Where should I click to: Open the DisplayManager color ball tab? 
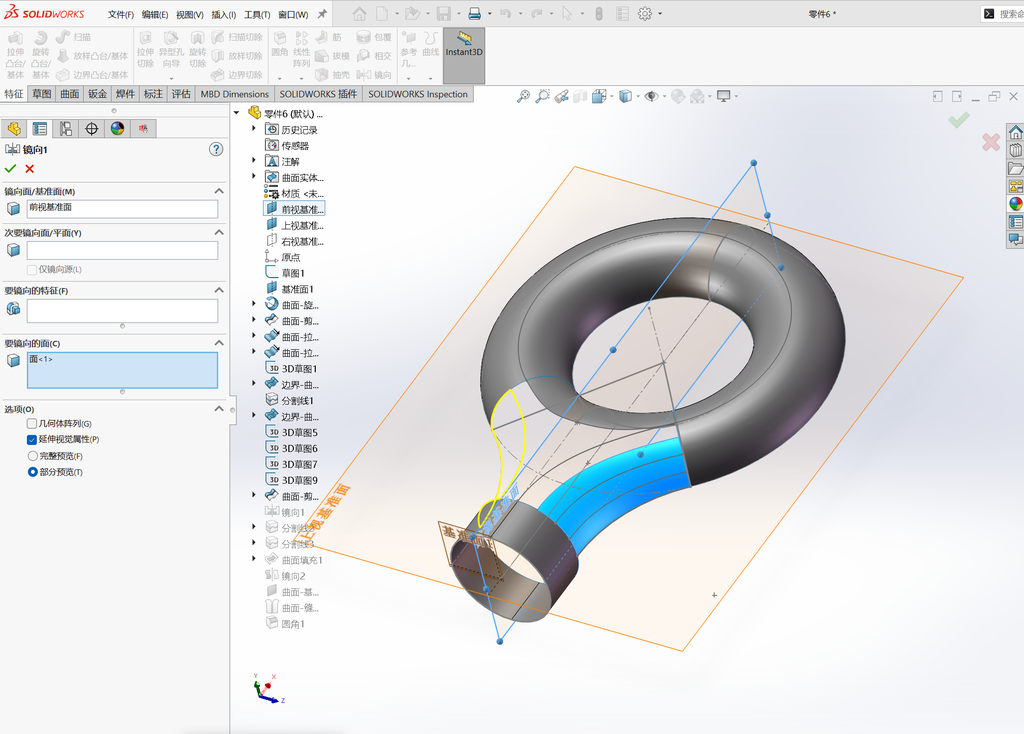pyautogui.click(x=118, y=129)
